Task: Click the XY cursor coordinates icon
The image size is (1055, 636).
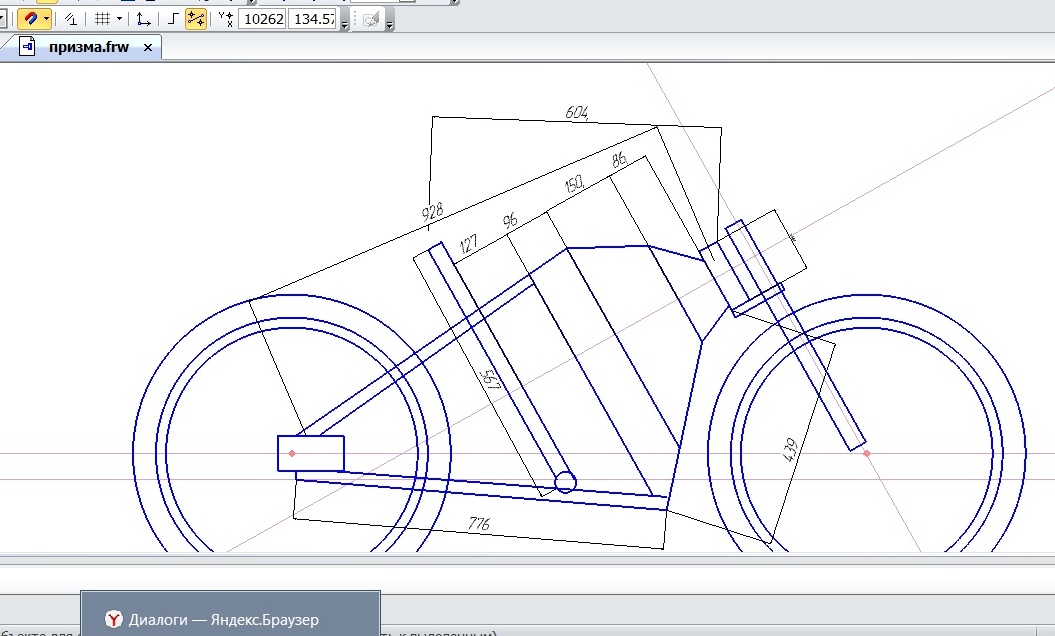Action: (225, 19)
